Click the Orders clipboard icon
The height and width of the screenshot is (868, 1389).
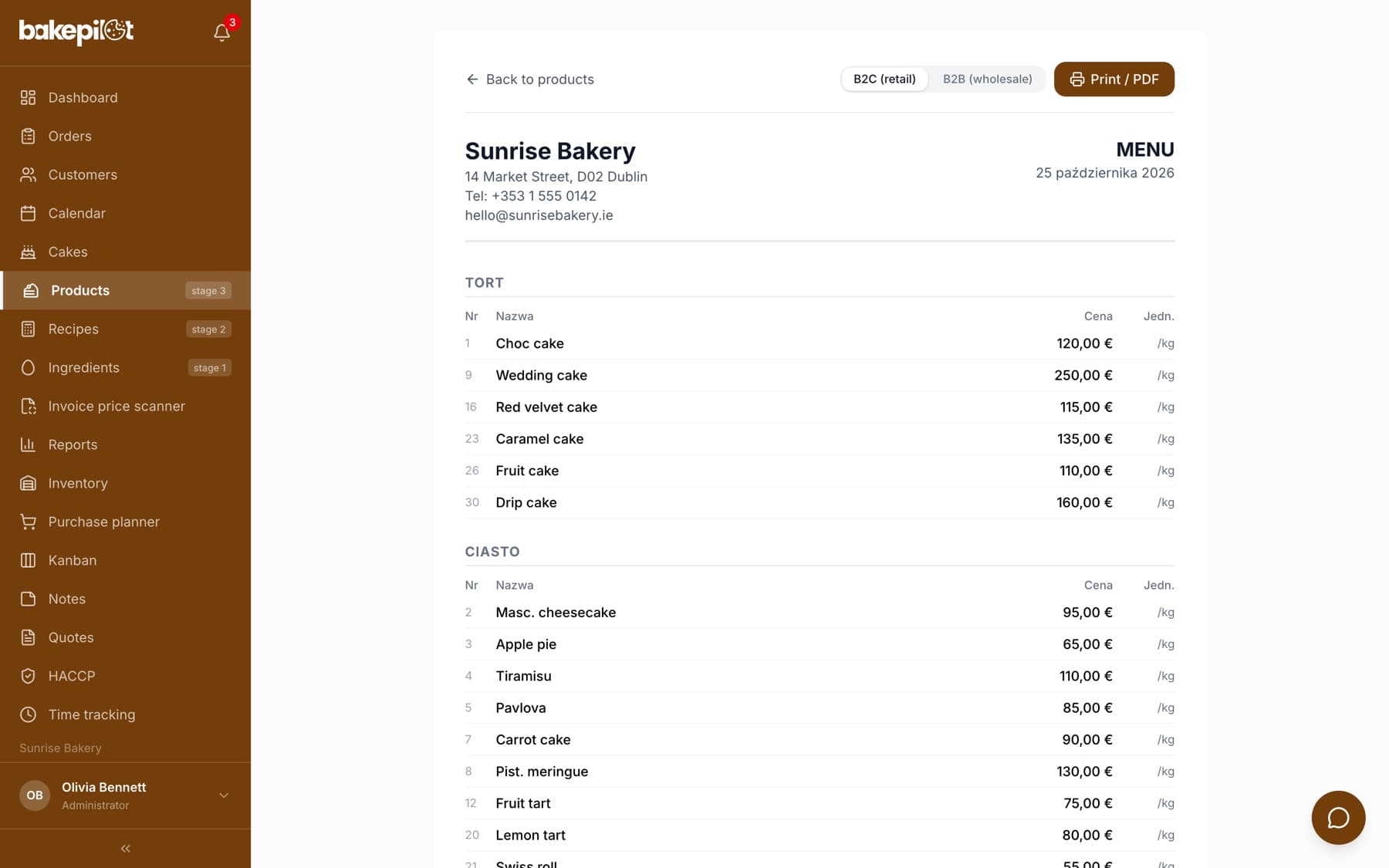coord(29,136)
